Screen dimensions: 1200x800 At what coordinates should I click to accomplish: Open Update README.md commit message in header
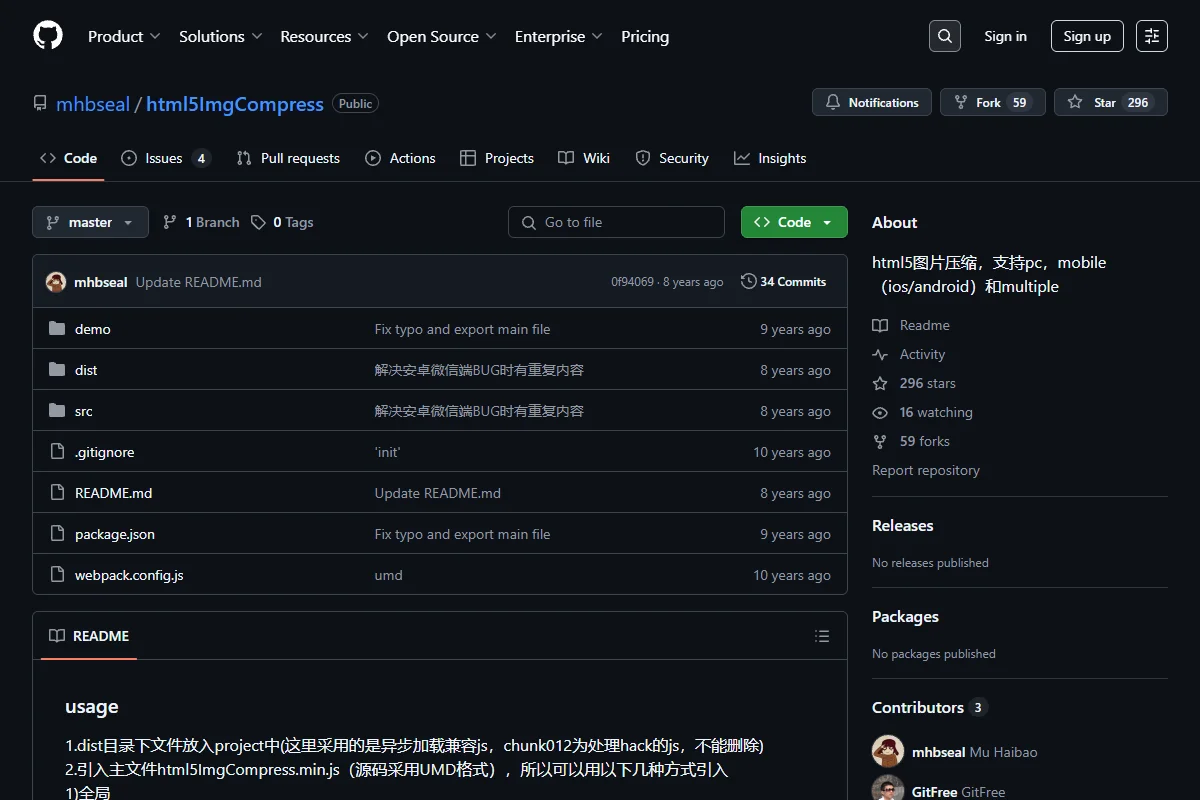(198, 282)
